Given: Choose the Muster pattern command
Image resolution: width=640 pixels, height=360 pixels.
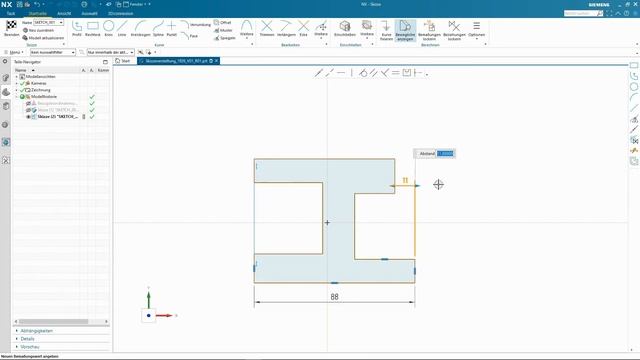Looking at the screenshot, I should [223, 30].
